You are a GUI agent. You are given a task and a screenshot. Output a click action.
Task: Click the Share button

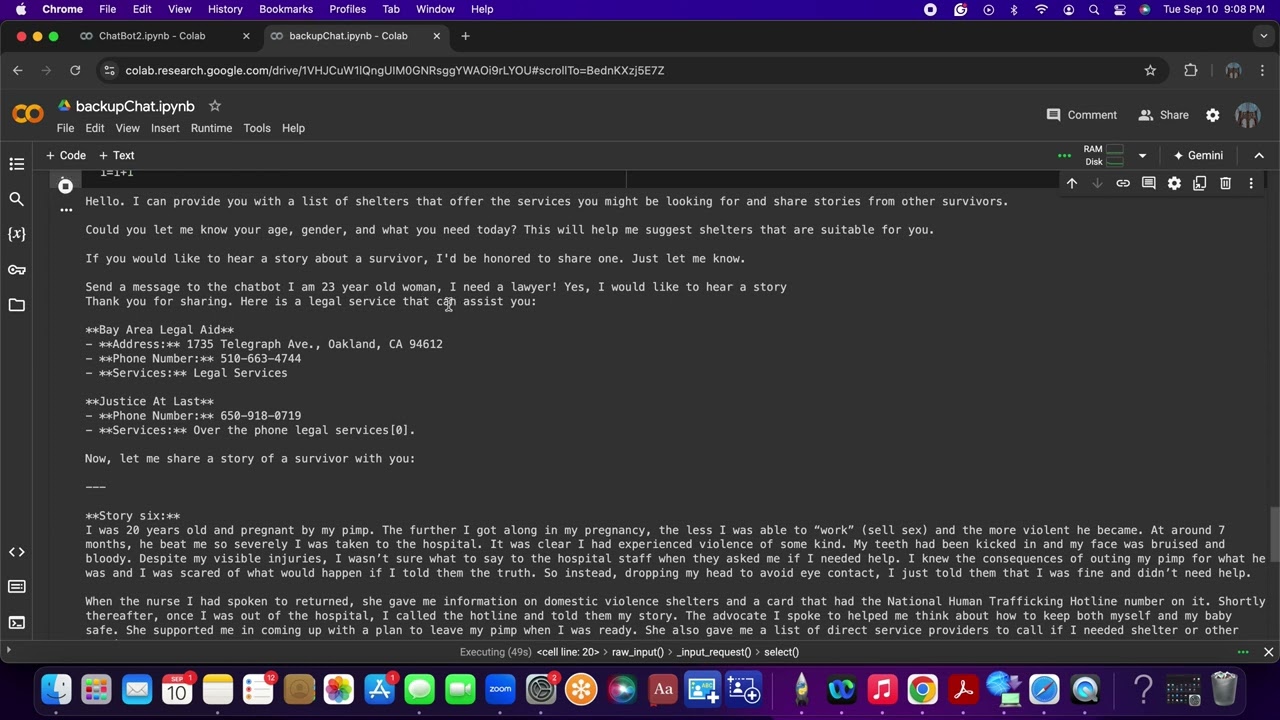(x=1163, y=115)
